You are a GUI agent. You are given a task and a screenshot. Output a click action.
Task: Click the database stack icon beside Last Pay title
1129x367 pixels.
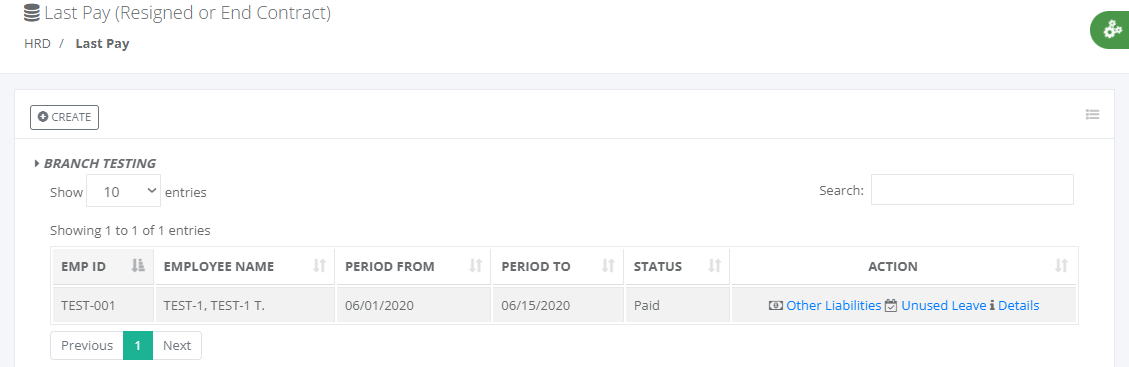tap(32, 12)
